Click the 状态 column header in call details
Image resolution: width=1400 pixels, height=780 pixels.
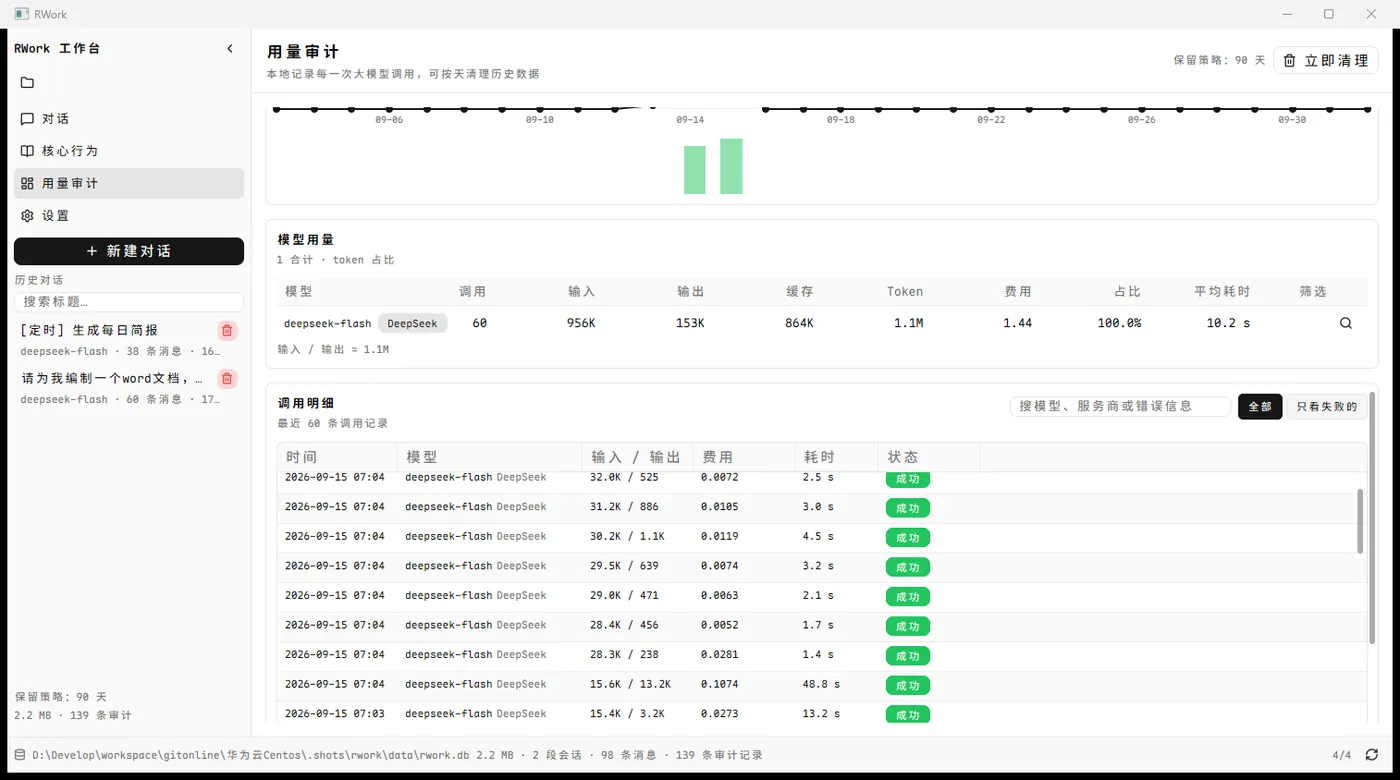point(928,457)
